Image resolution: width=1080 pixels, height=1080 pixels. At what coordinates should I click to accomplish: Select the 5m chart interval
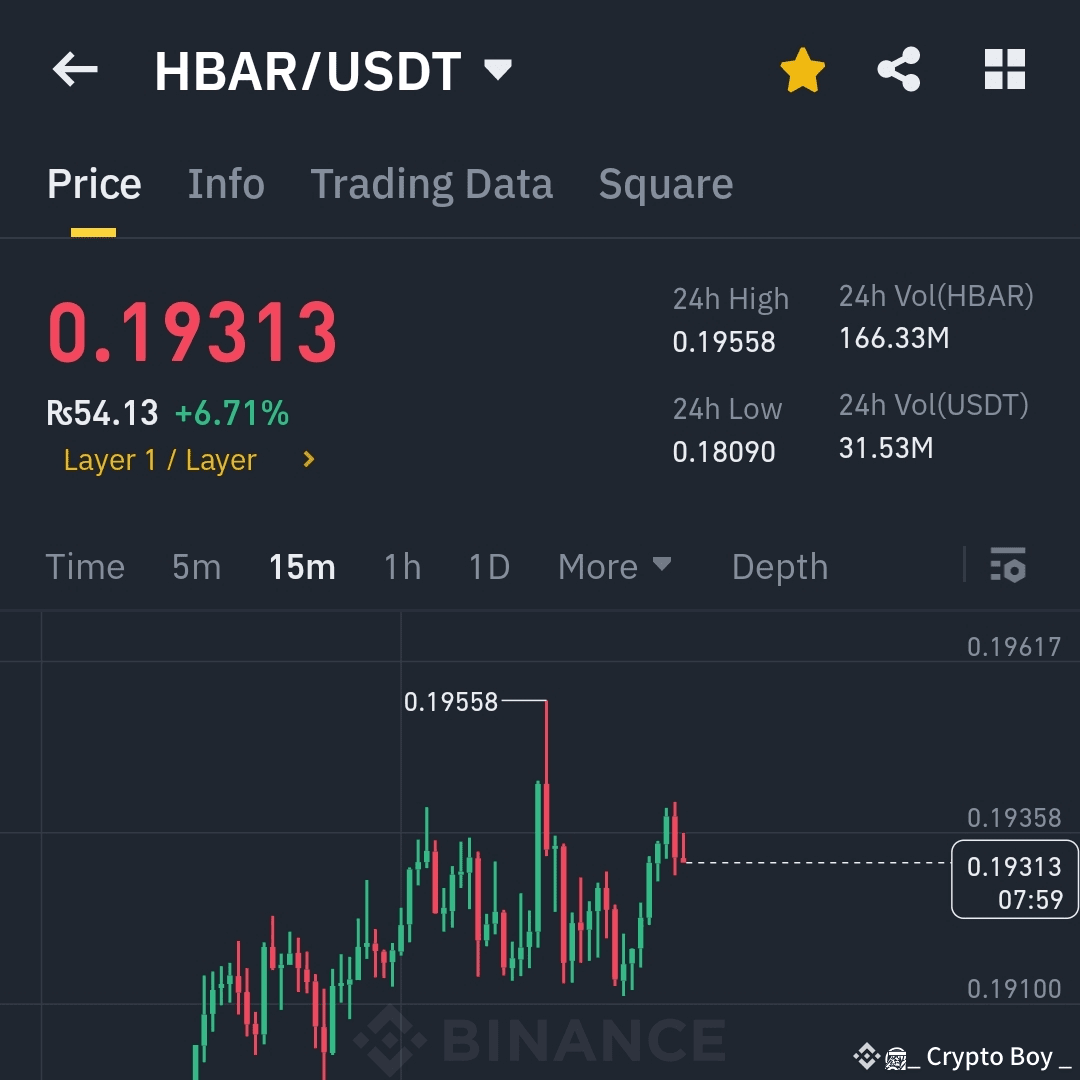click(196, 567)
